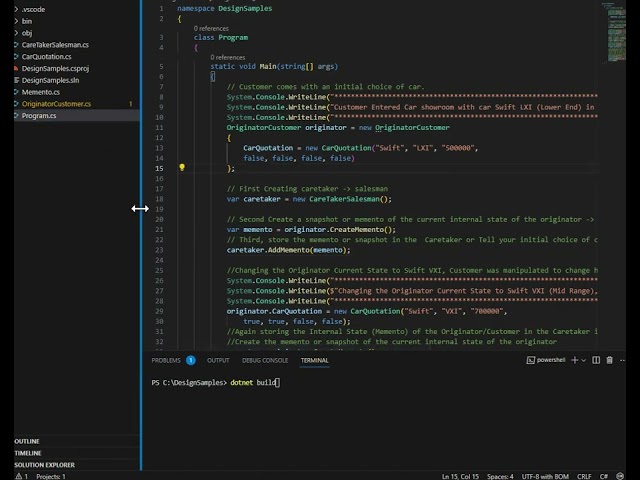
Task: Open CarQuotation.cs file
Action: pyautogui.click(x=76, y=56)
